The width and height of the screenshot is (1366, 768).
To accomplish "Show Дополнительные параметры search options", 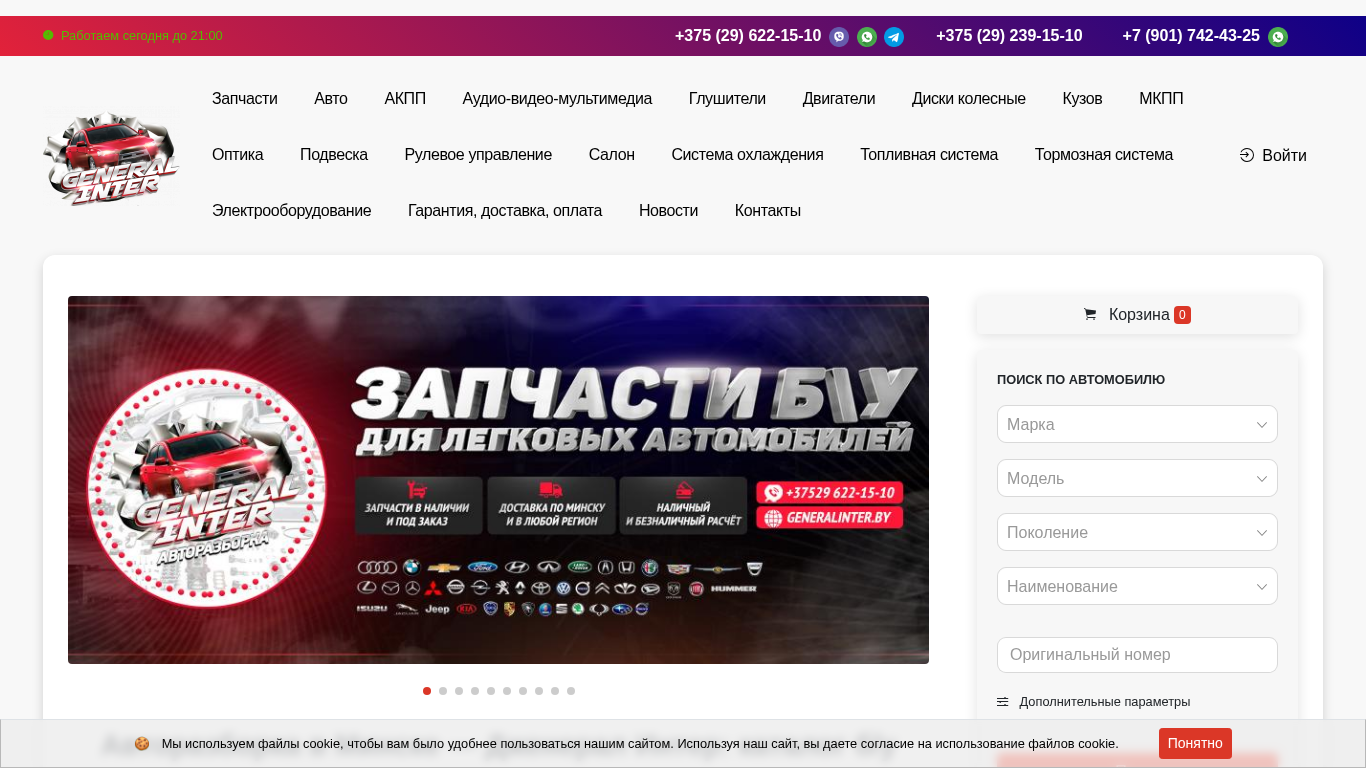I will [1094, 702].
